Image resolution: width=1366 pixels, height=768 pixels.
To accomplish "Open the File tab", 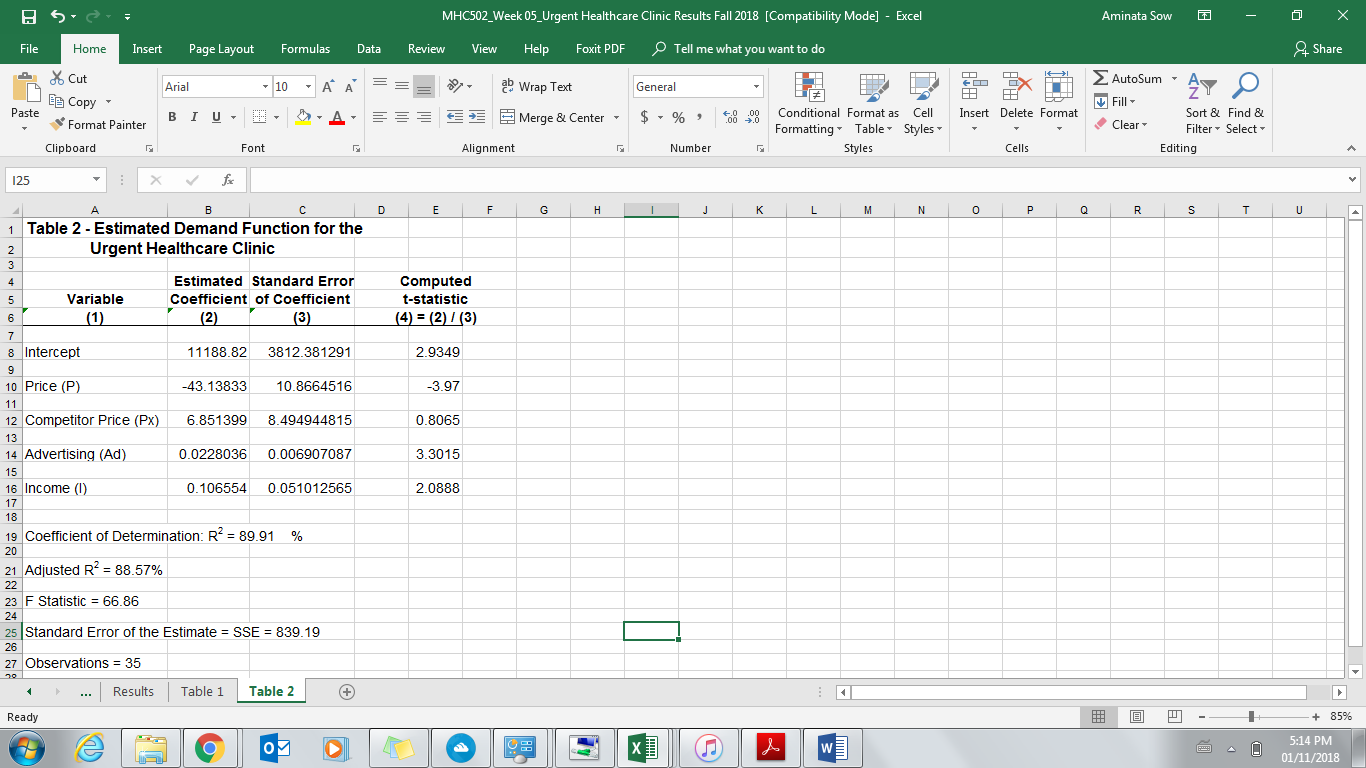I will coord(29,49).
